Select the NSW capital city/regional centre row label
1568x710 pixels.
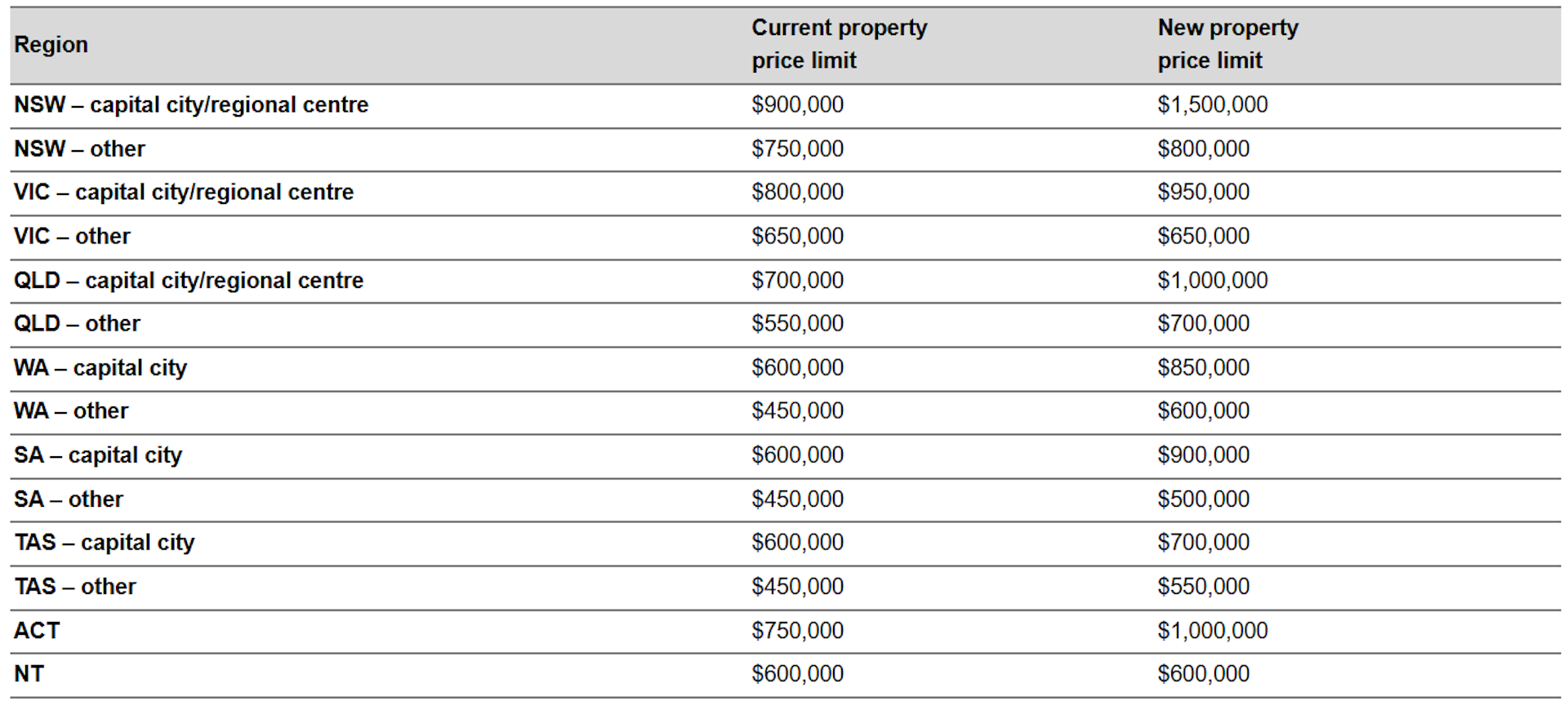pos(191,104)
